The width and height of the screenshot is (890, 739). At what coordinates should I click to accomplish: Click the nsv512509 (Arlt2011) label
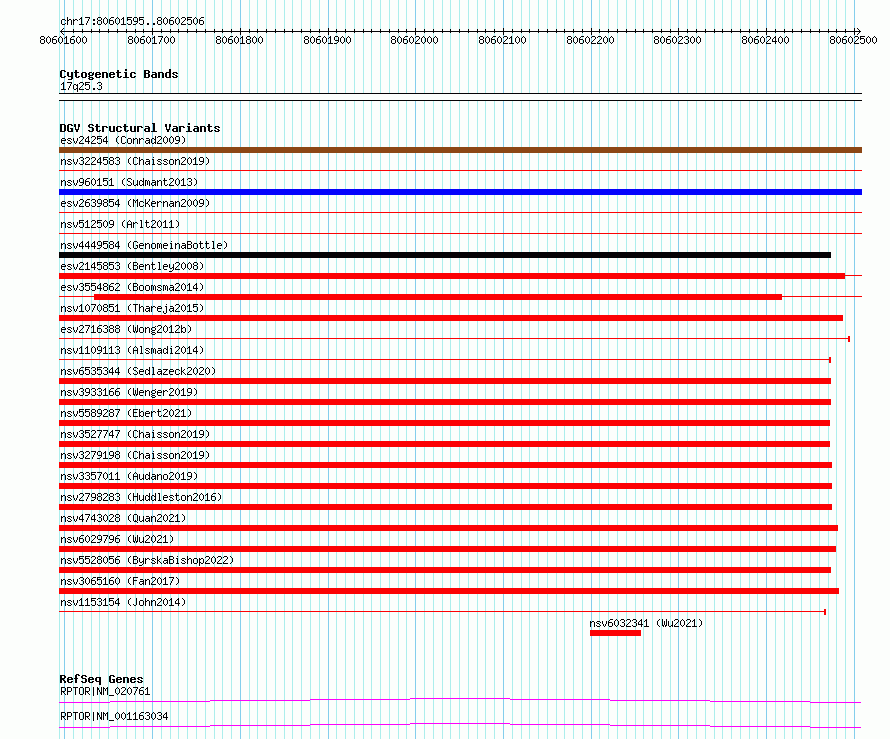pos(120,224)
